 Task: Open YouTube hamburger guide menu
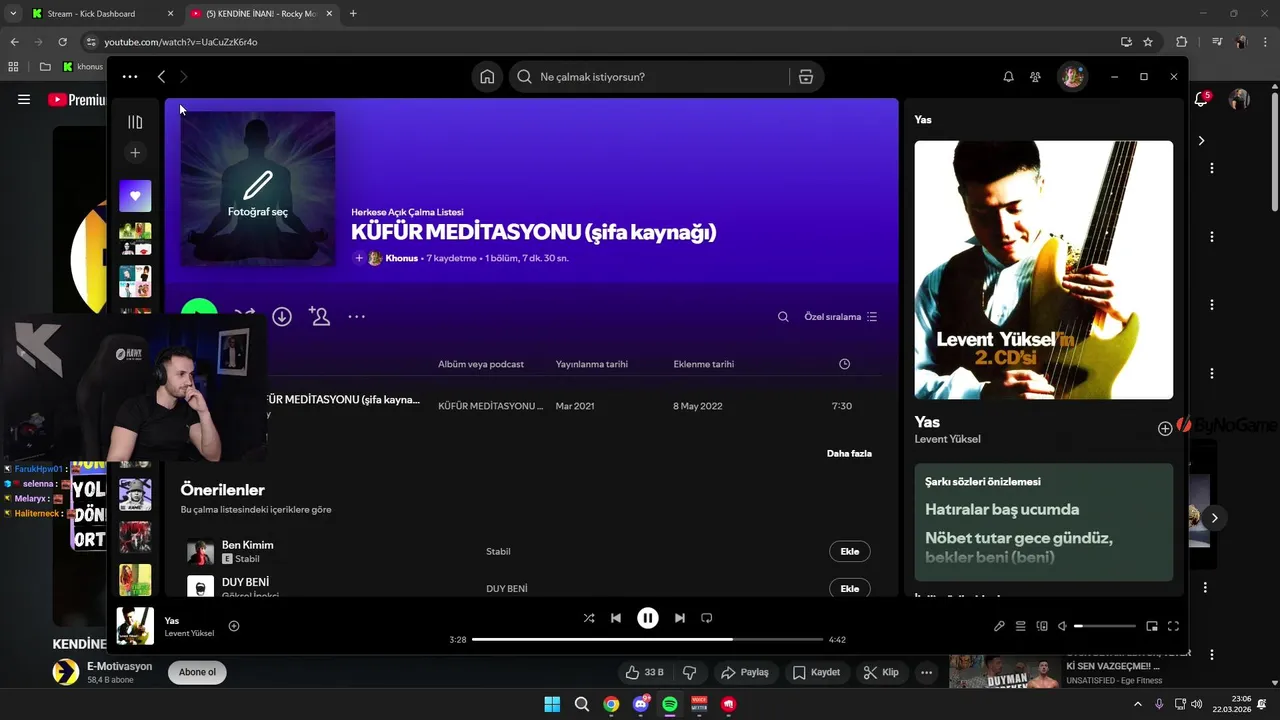(24, 99)
